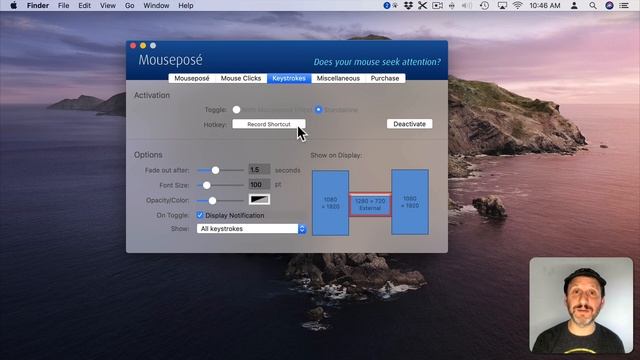The width and height of the screenshot is (640, 360).
Task: Select the 1280 × 720 External display
Action: (x=370, y=204)
